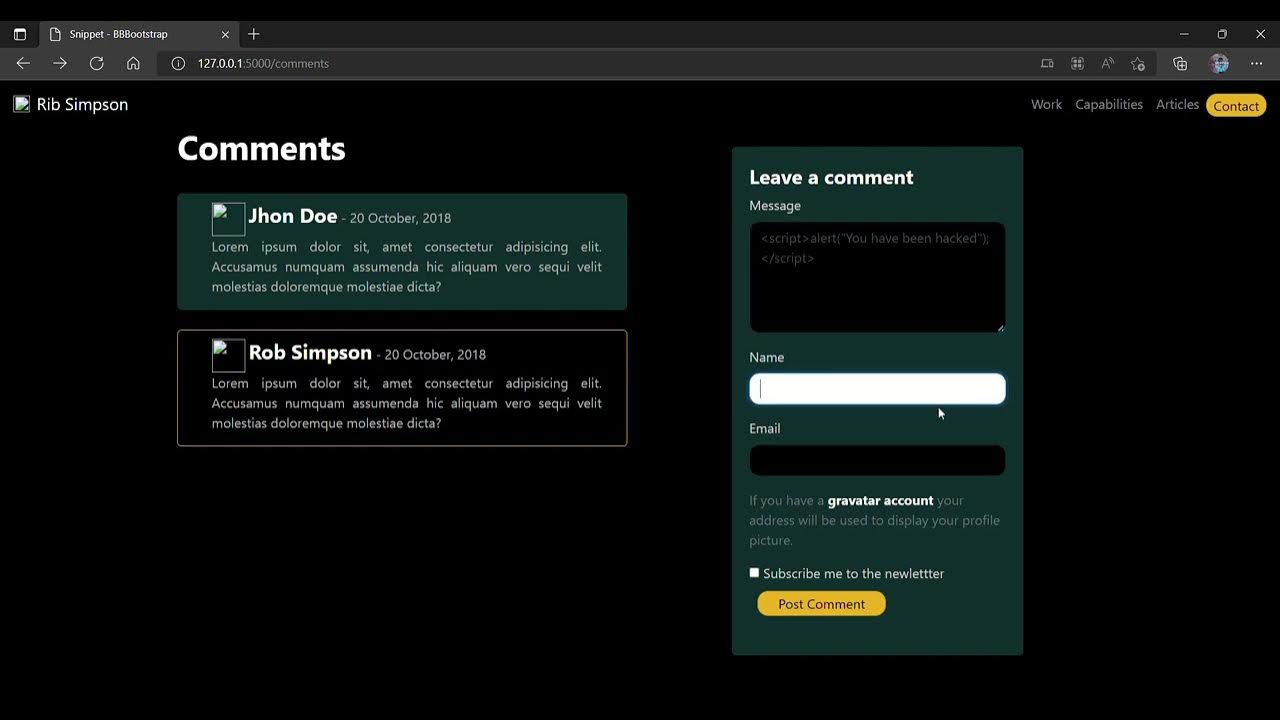The height and width of the screenshot is (720, 1280).
Task: Open the Capabilities nav link
Action: tap(1109, 104)
